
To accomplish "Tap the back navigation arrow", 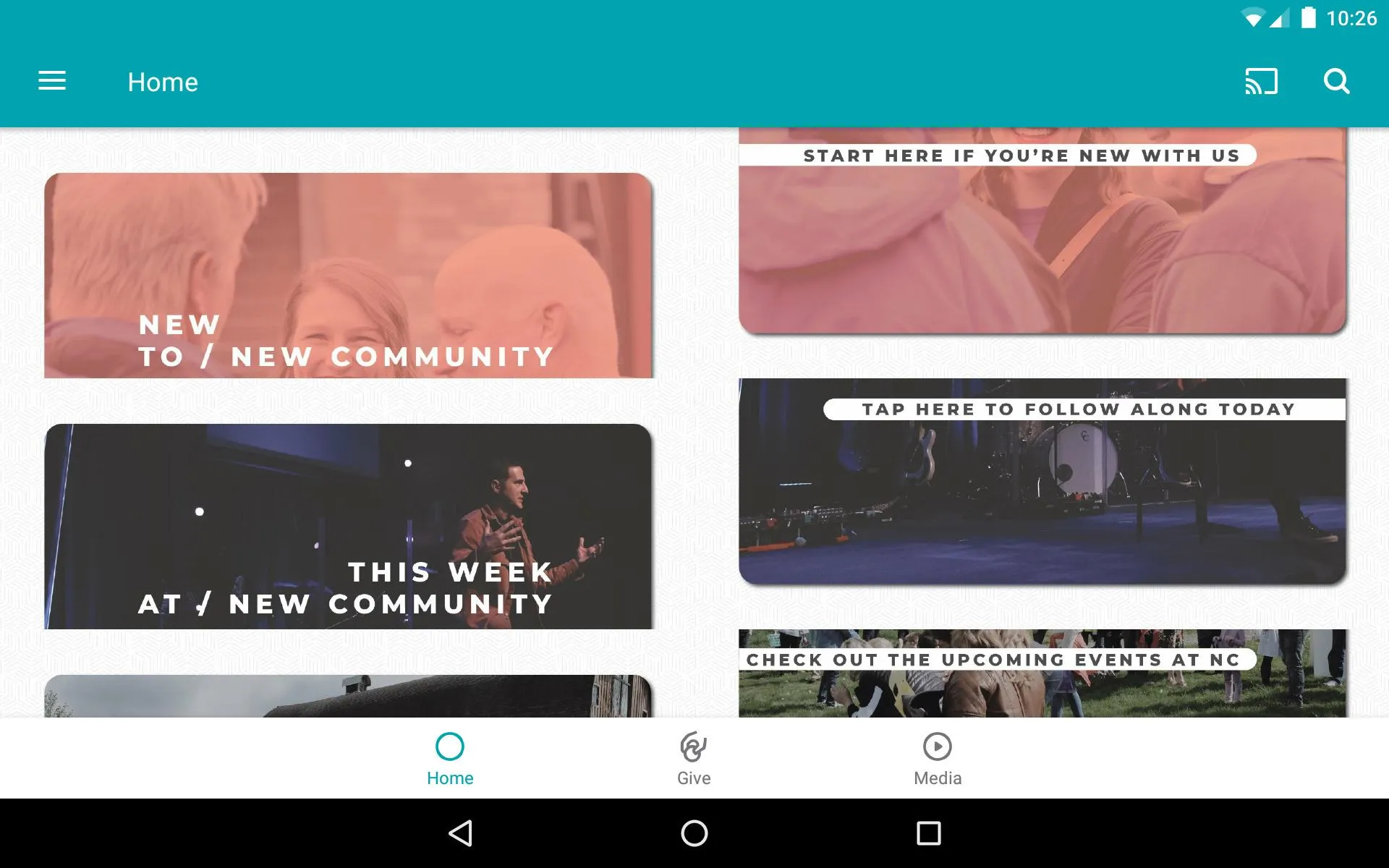I will tap(463, 833).
